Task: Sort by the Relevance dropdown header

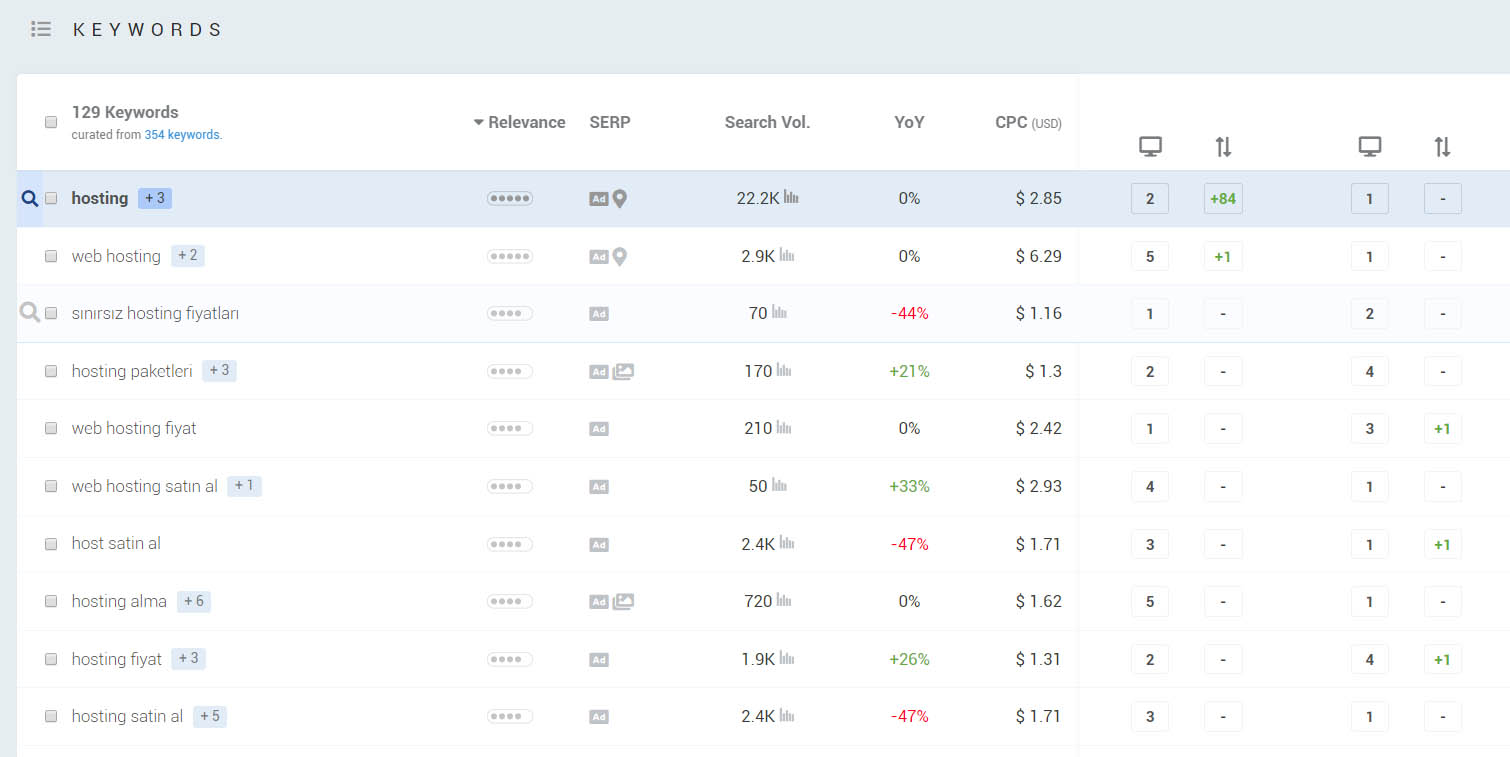Action: [x=520, y=122]
